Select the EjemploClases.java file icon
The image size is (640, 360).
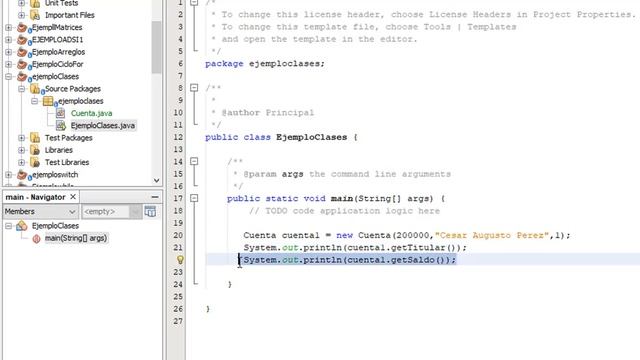tap(60, 125)
